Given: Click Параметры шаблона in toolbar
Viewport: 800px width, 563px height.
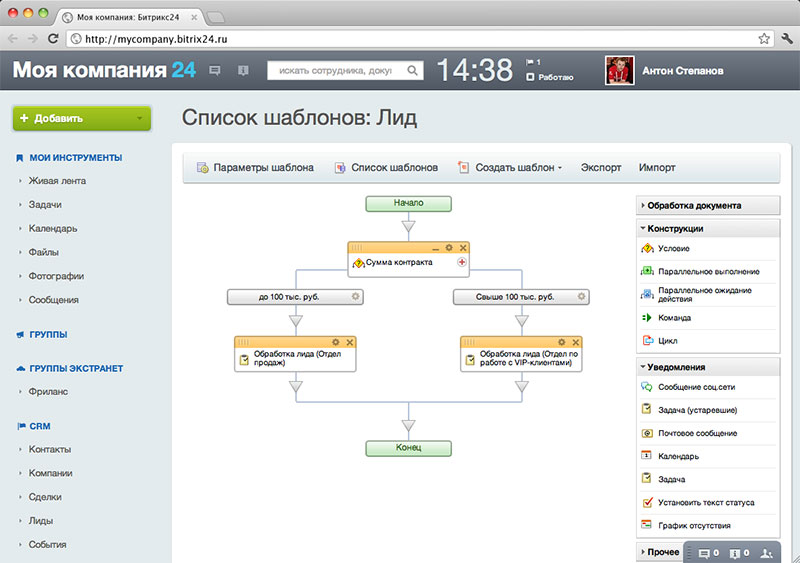Looking at the screenshot, I should [x=255, y=167].
